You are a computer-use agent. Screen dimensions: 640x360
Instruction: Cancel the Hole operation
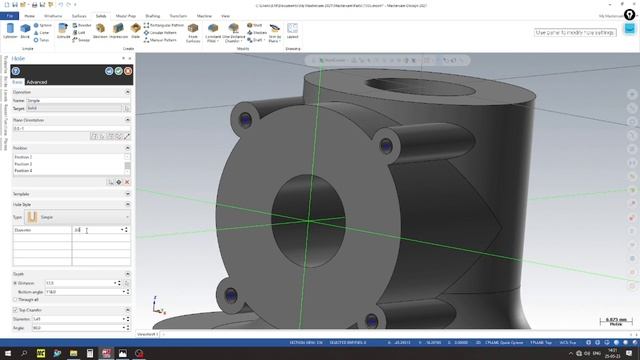click(128, 71)
